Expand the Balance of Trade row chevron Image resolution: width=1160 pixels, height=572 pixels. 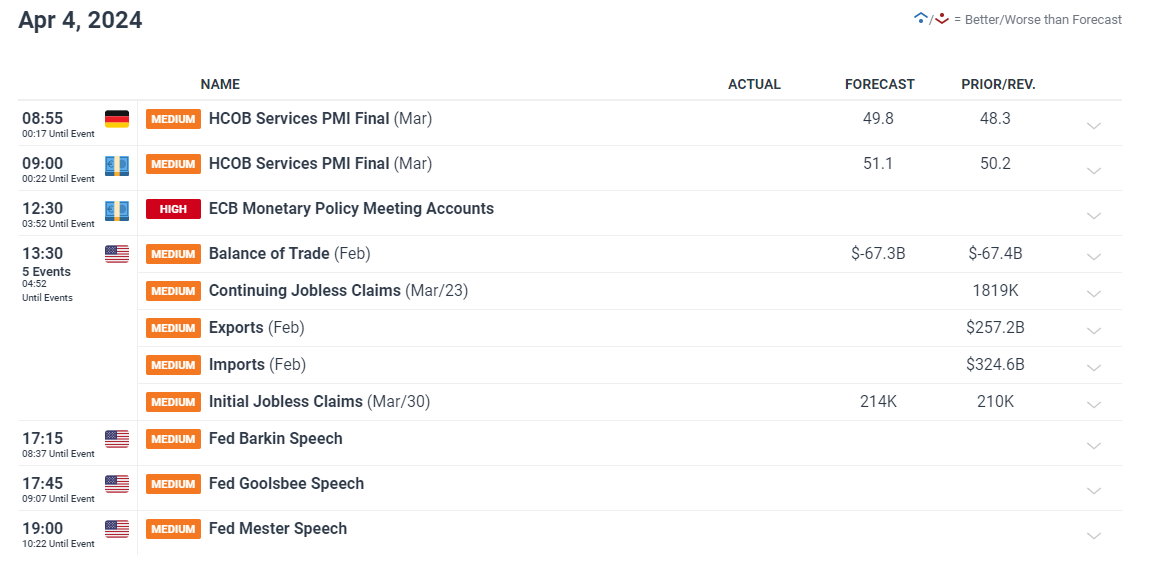click(1093, 257)
